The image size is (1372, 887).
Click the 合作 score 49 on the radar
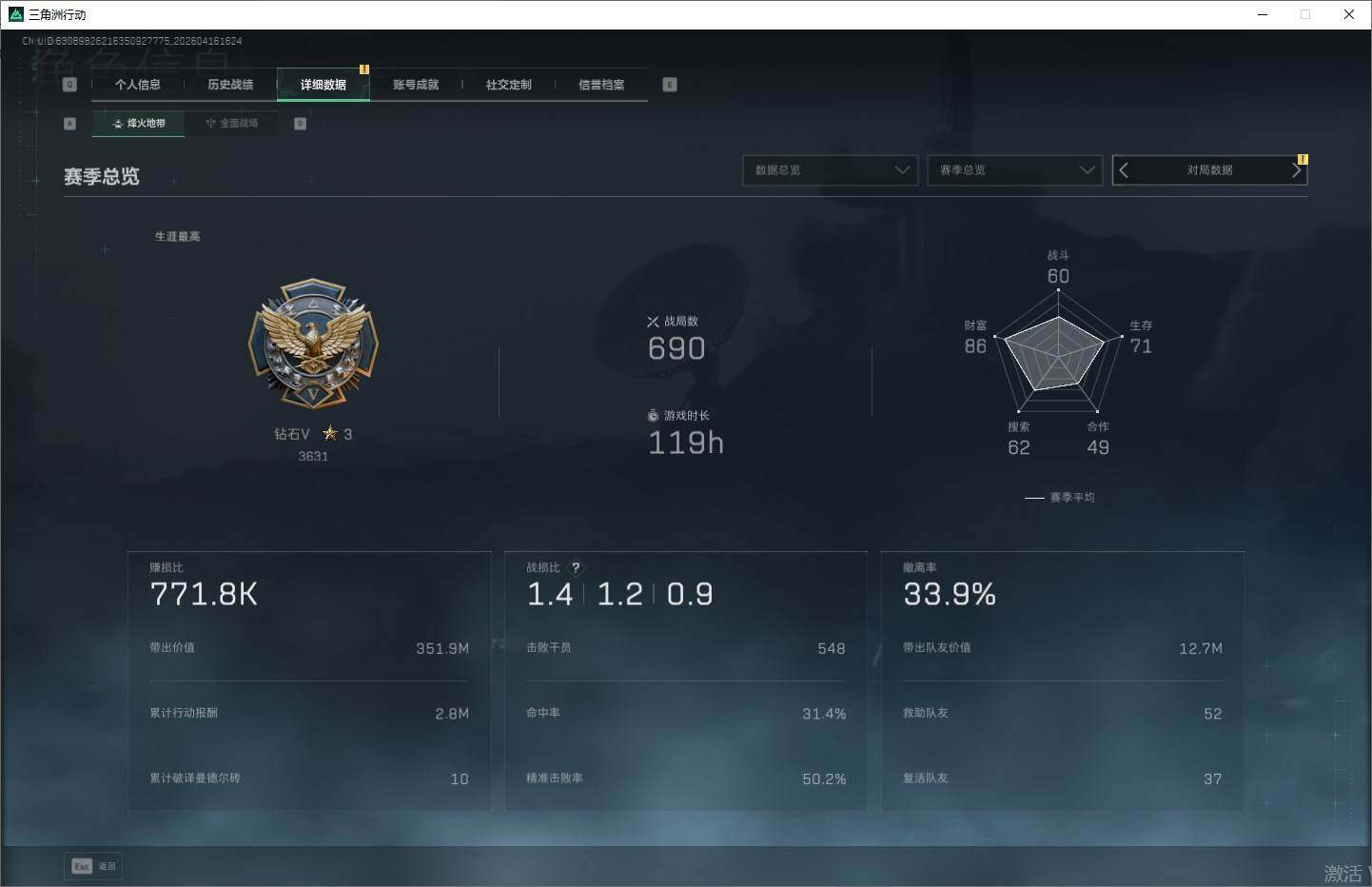coord(1098,447)
